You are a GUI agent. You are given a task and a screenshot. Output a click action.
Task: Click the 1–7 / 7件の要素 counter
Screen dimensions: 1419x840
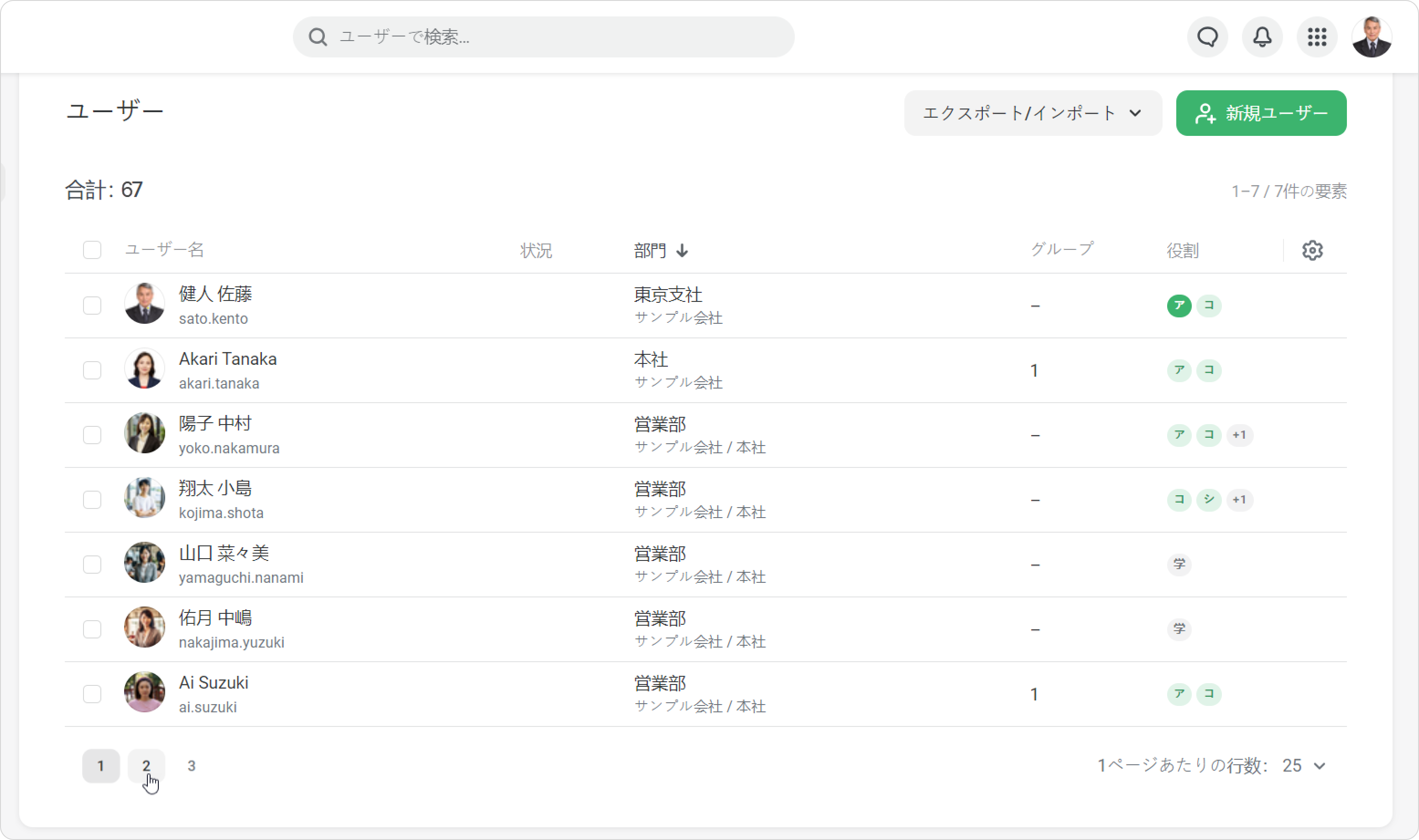1289,192
